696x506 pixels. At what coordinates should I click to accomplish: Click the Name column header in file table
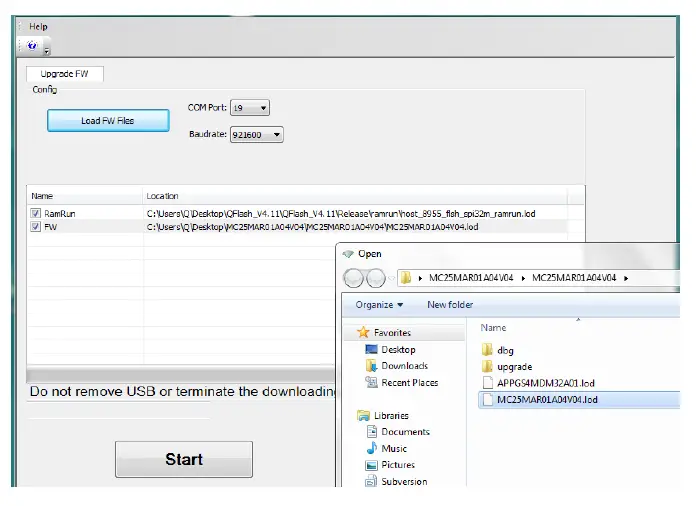click(84, 196)
